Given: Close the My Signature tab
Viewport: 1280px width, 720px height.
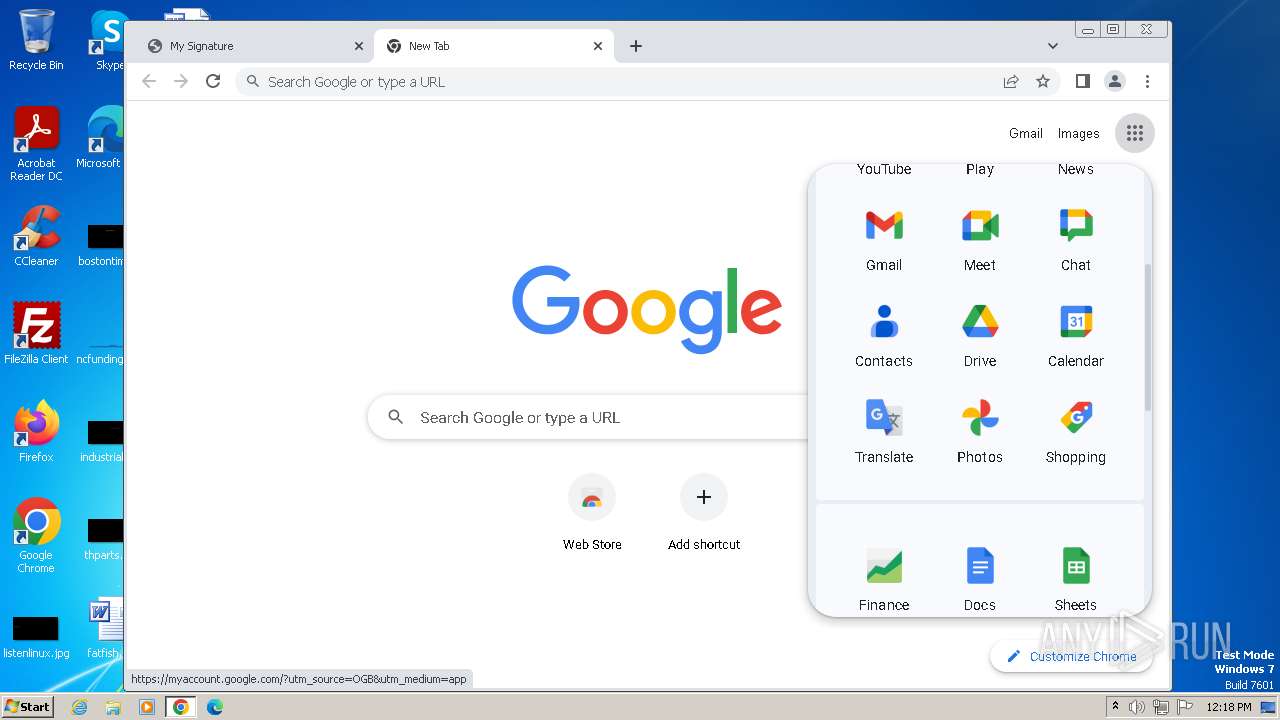Looking at the screenshot, I should 359,46.
